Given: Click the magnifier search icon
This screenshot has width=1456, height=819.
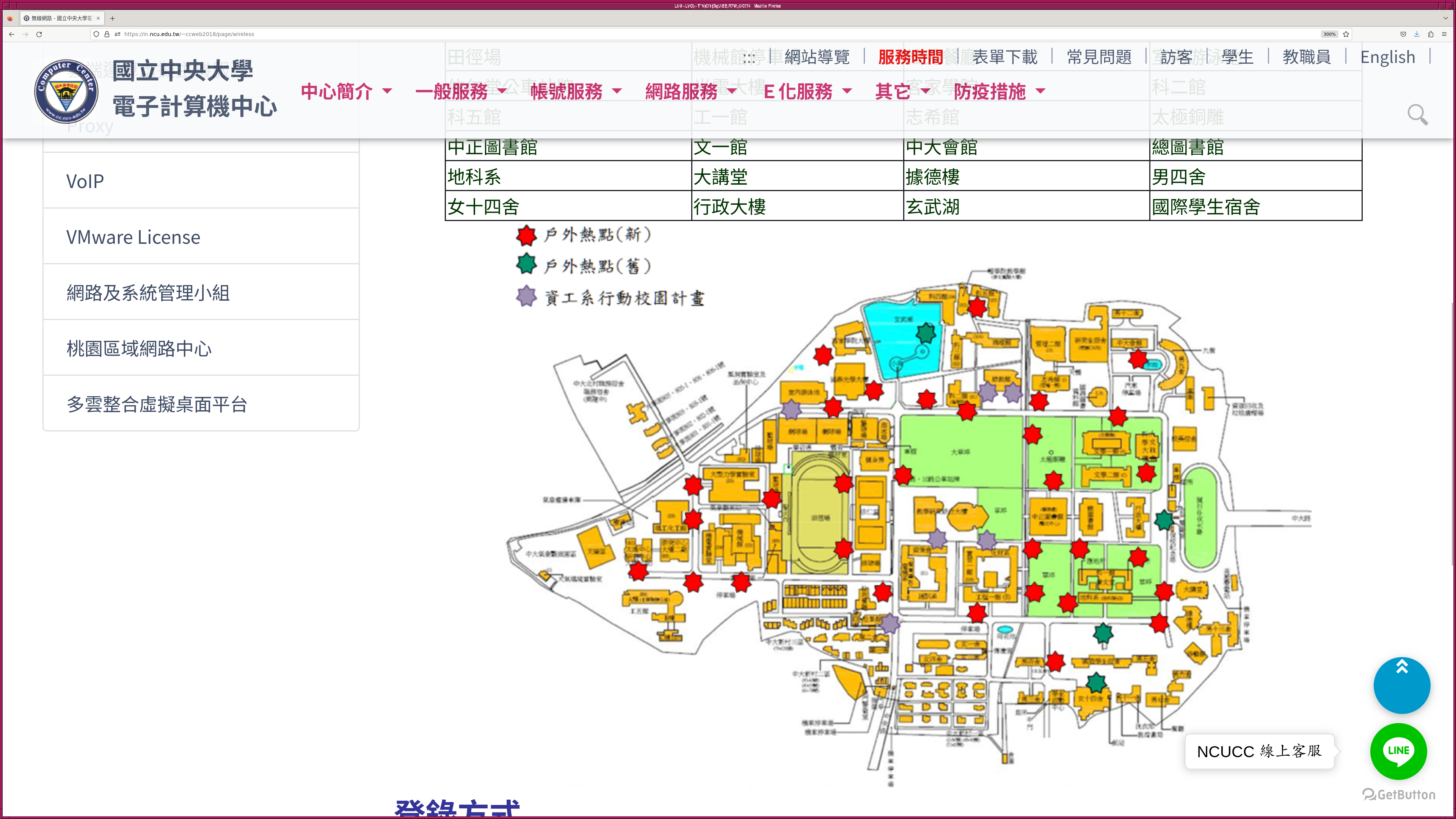Looking at the screenshot, I should 1417,115.
